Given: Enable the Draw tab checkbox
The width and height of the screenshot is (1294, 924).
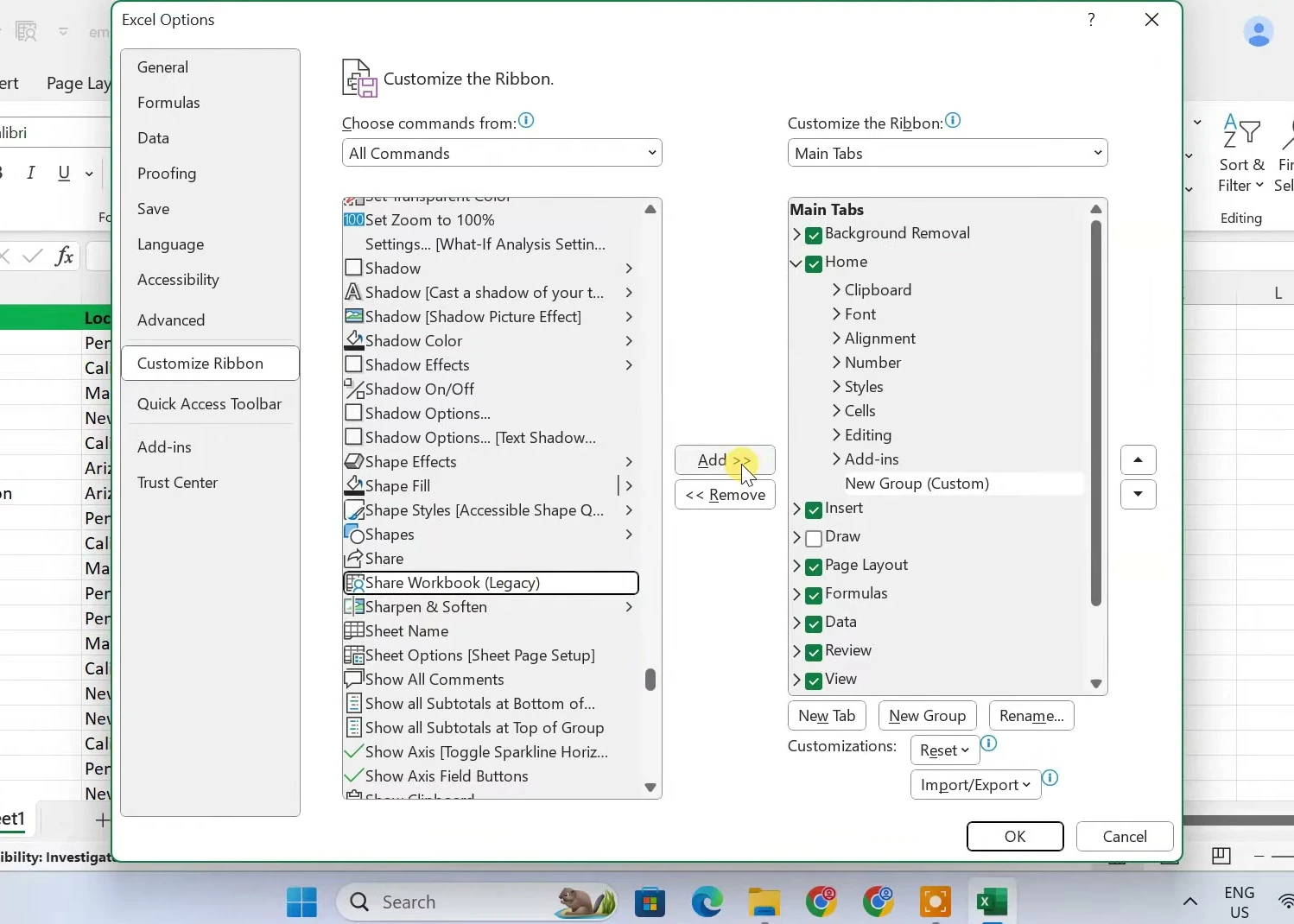Looking at the screenshot, I should [814, 539].
